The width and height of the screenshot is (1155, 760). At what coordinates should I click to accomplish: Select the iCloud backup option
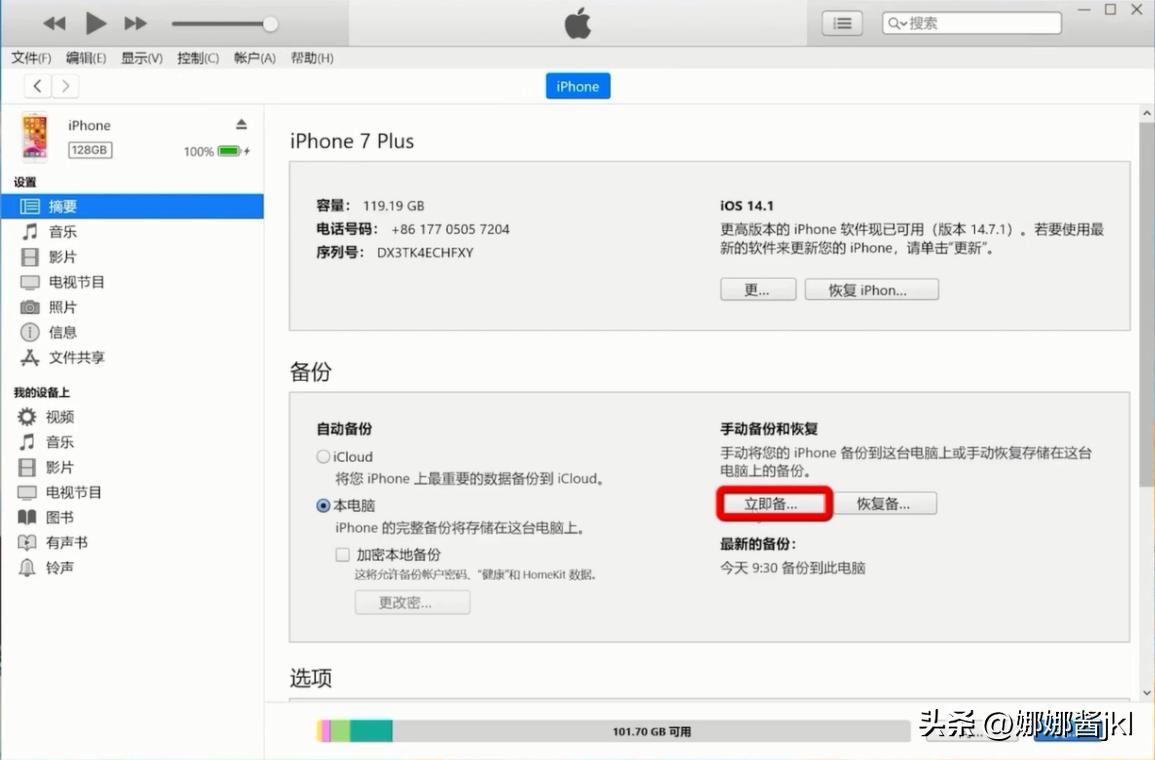323,456
